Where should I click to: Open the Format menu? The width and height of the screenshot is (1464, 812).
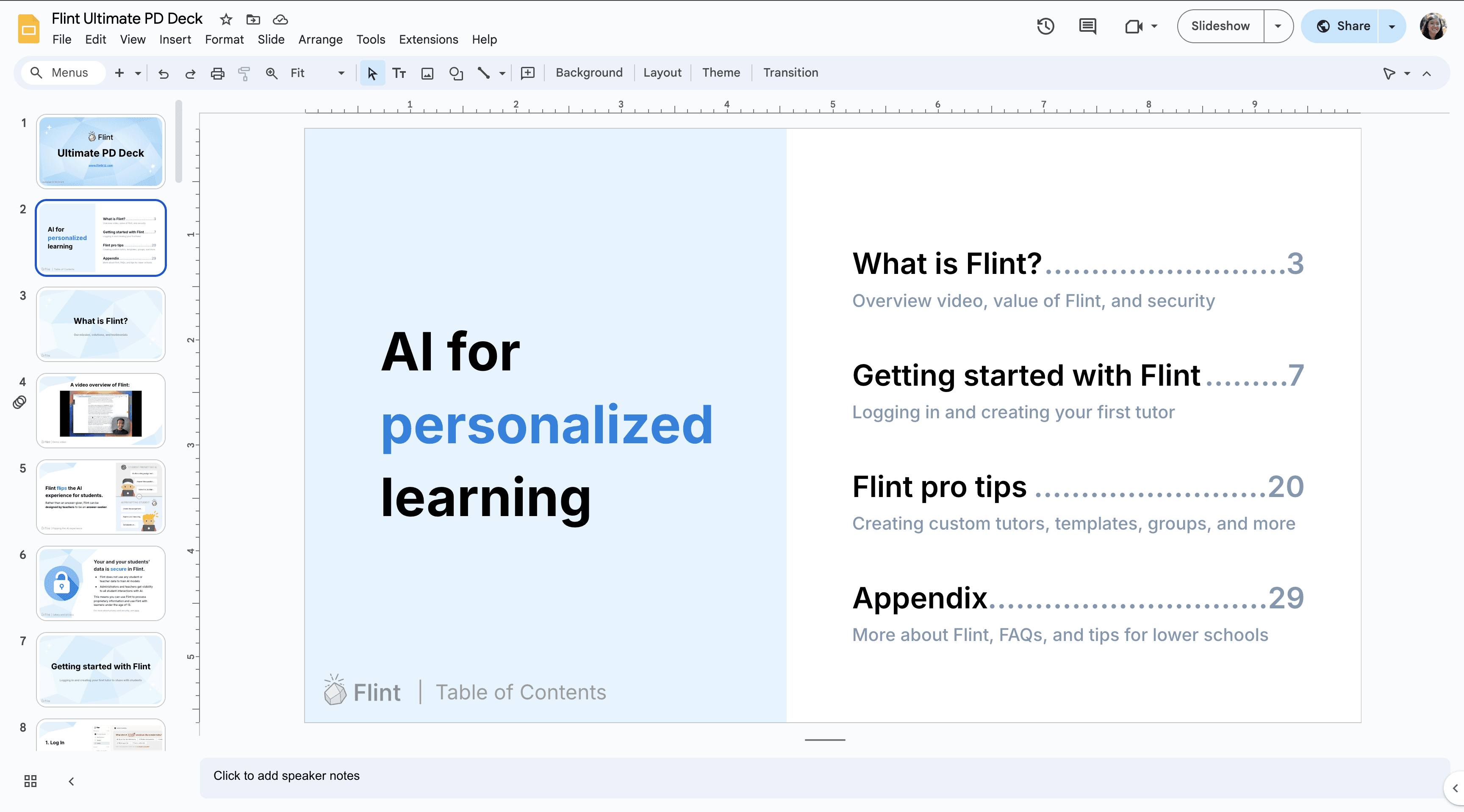pos(224,40)
